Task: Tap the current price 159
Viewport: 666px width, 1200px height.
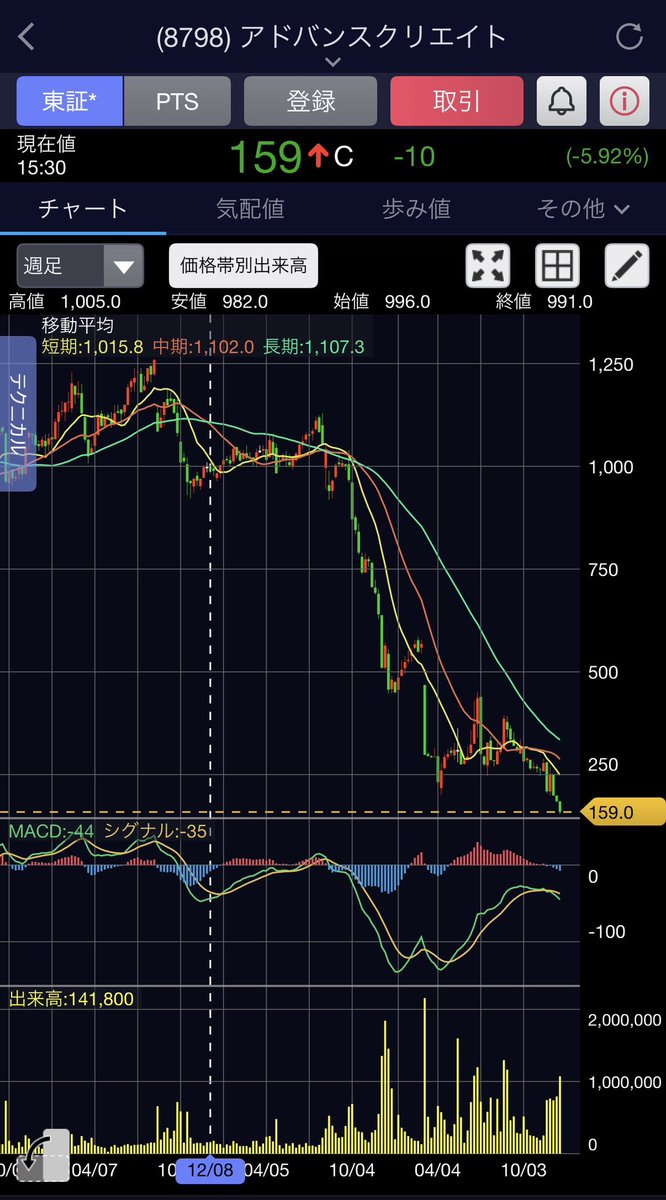Action: (x=266, y=157)
